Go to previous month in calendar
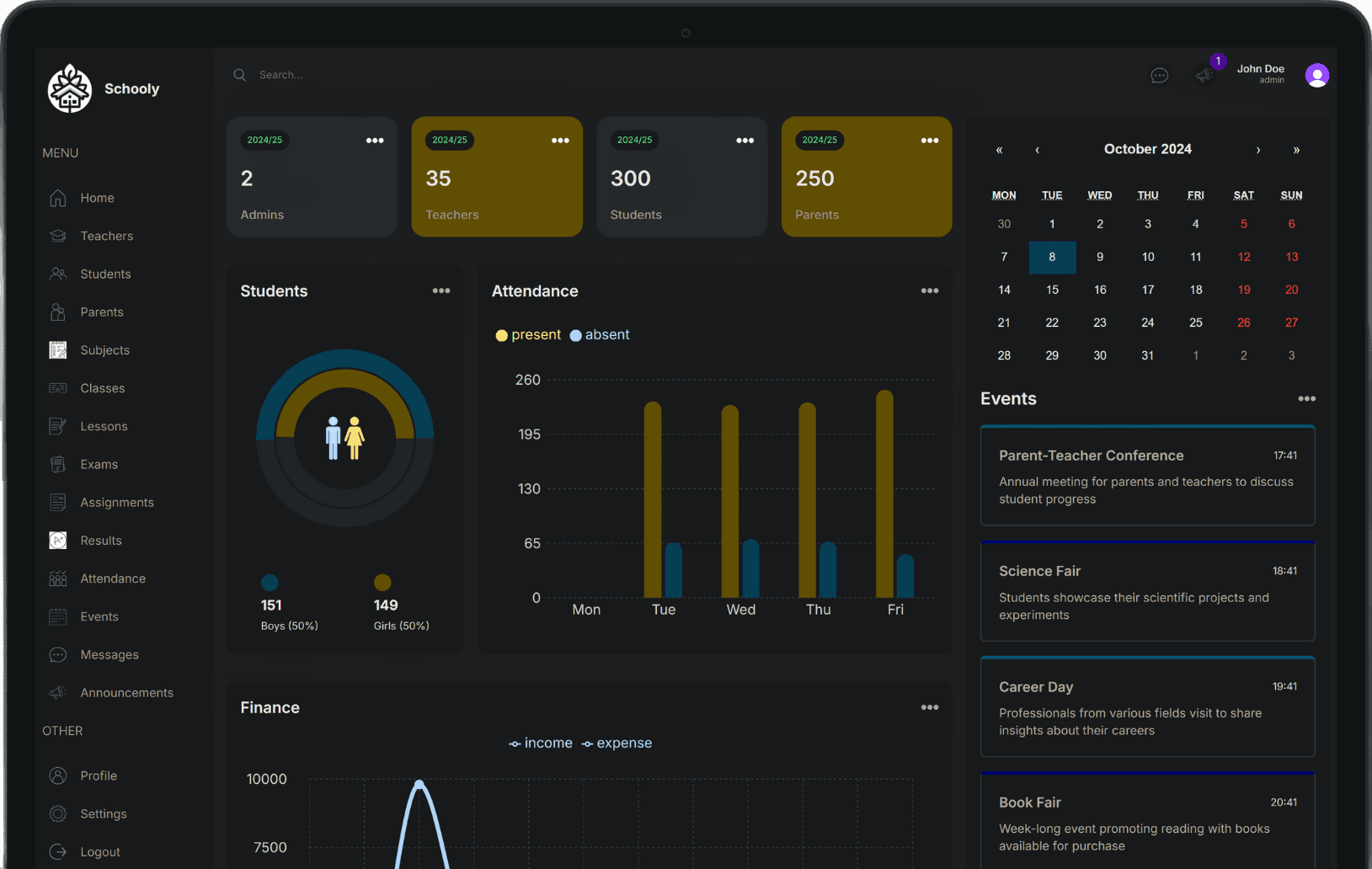 1038,150
